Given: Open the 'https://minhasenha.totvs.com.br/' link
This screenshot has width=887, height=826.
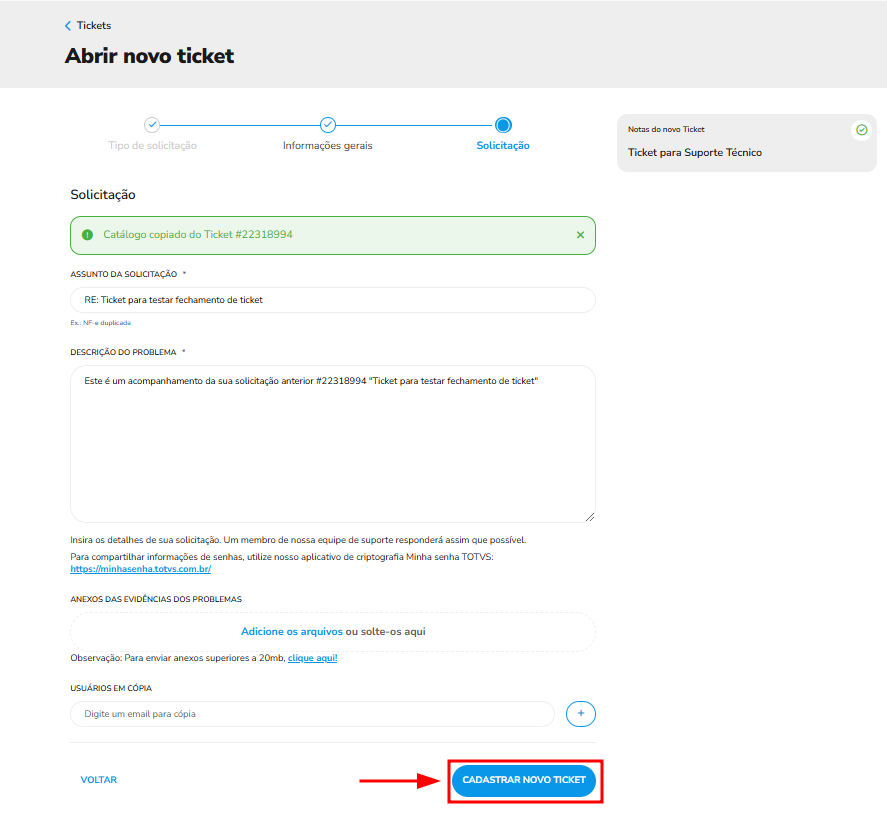Looking at the screenshot, I should point(139,568).
